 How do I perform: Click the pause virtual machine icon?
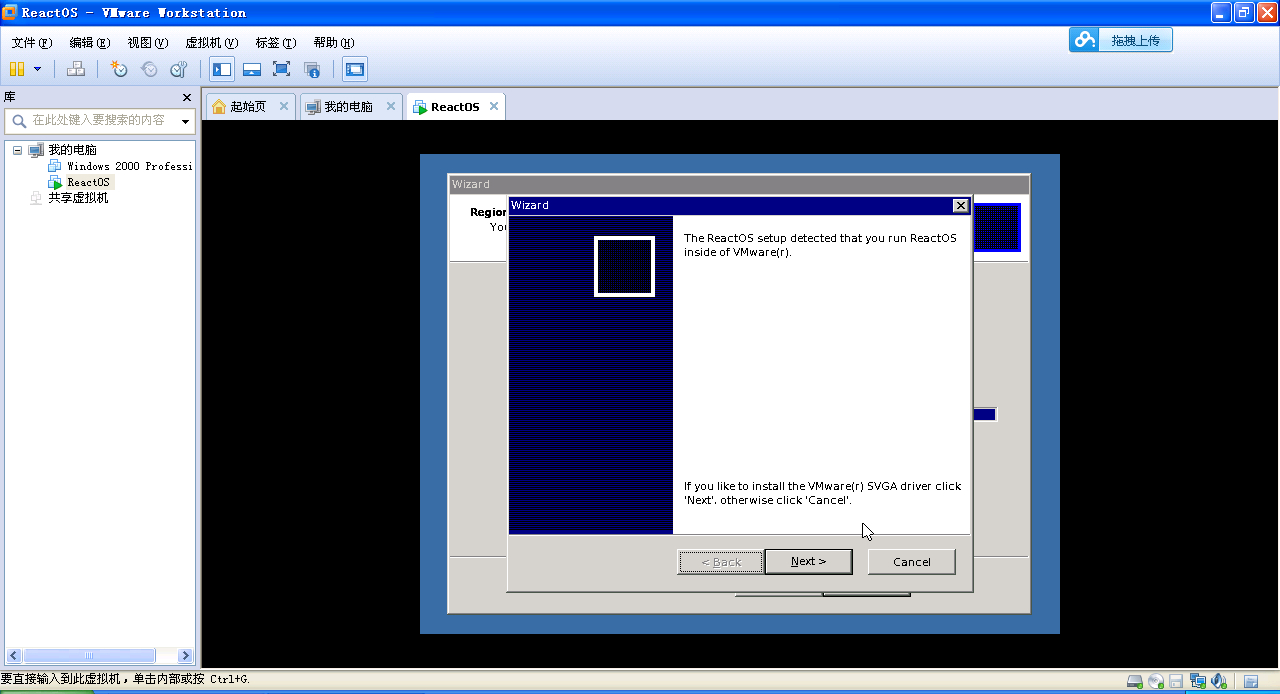pos(17,69)
